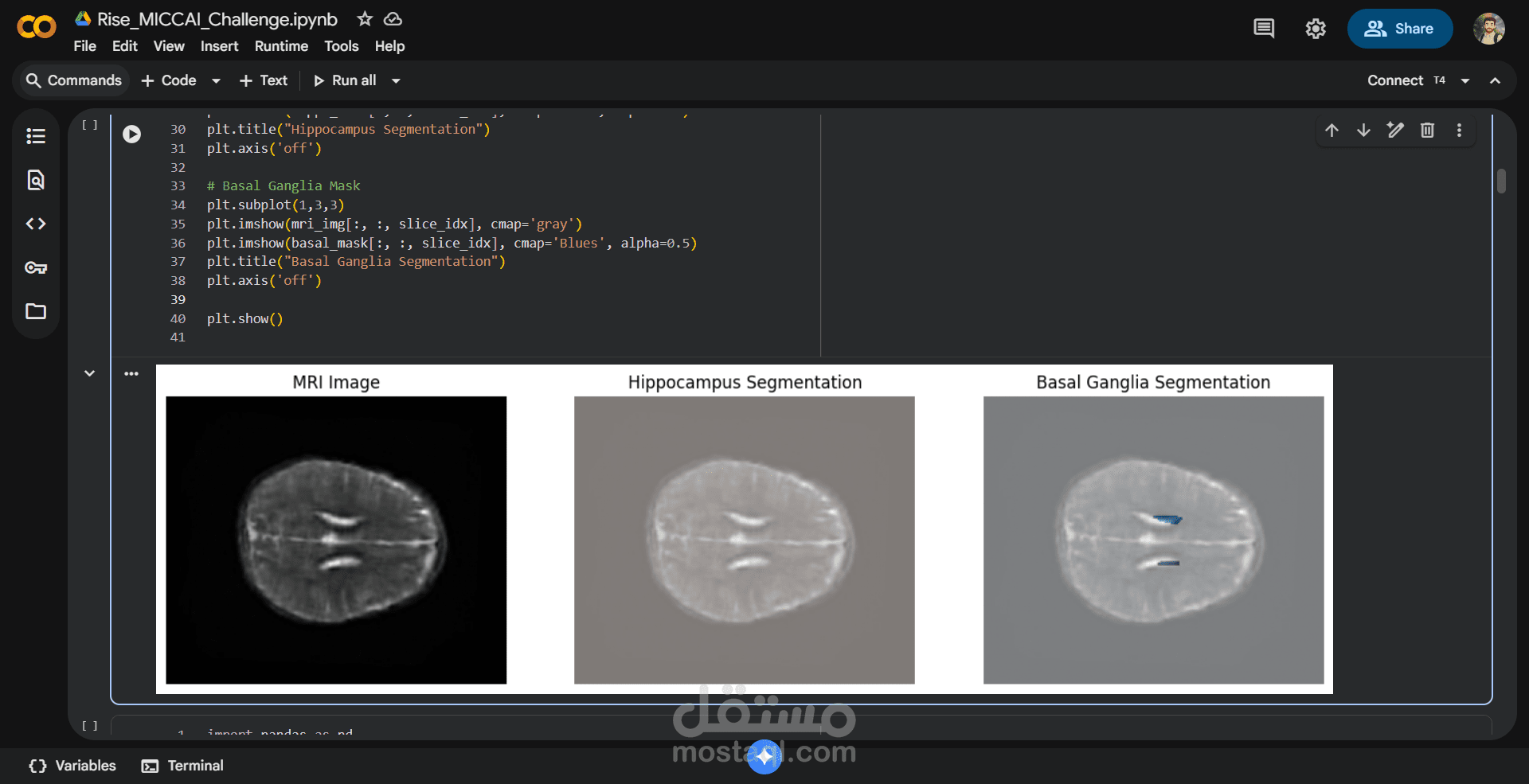Screen dimensions: 1529x784
Task: Open the comments panel icon
Action: tap(1264, 29)
